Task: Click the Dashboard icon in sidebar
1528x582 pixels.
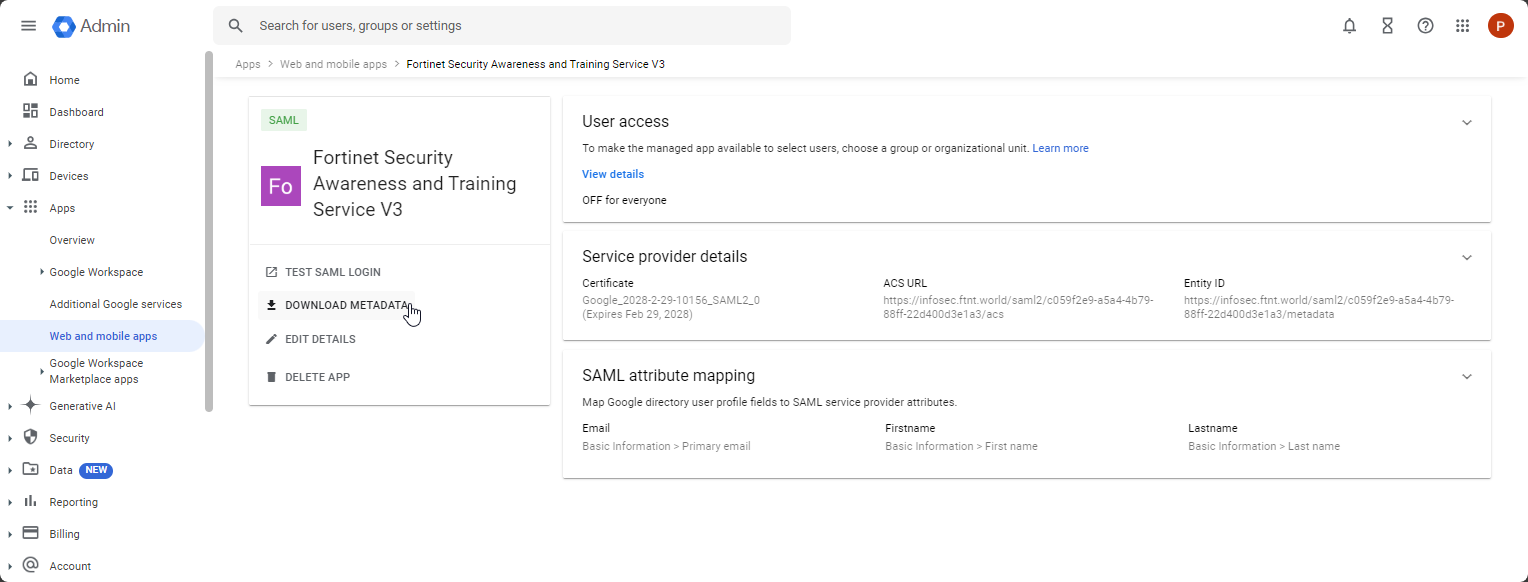Action: (30, 112)
